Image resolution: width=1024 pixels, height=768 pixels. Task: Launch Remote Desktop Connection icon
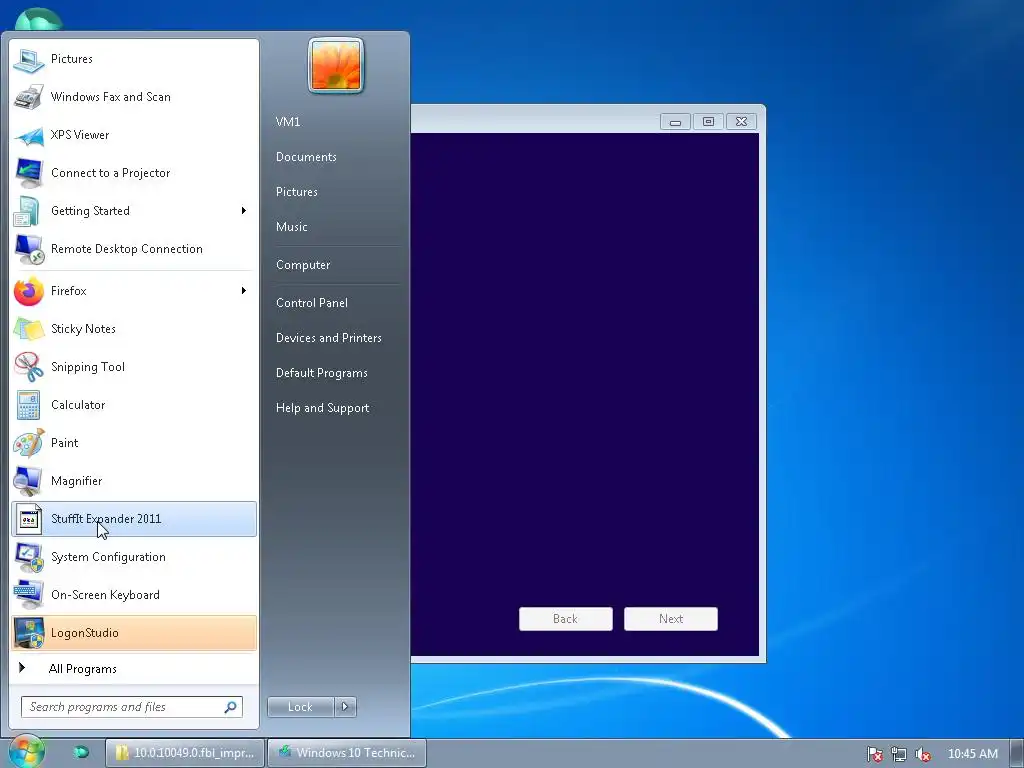tap(29, 249)
